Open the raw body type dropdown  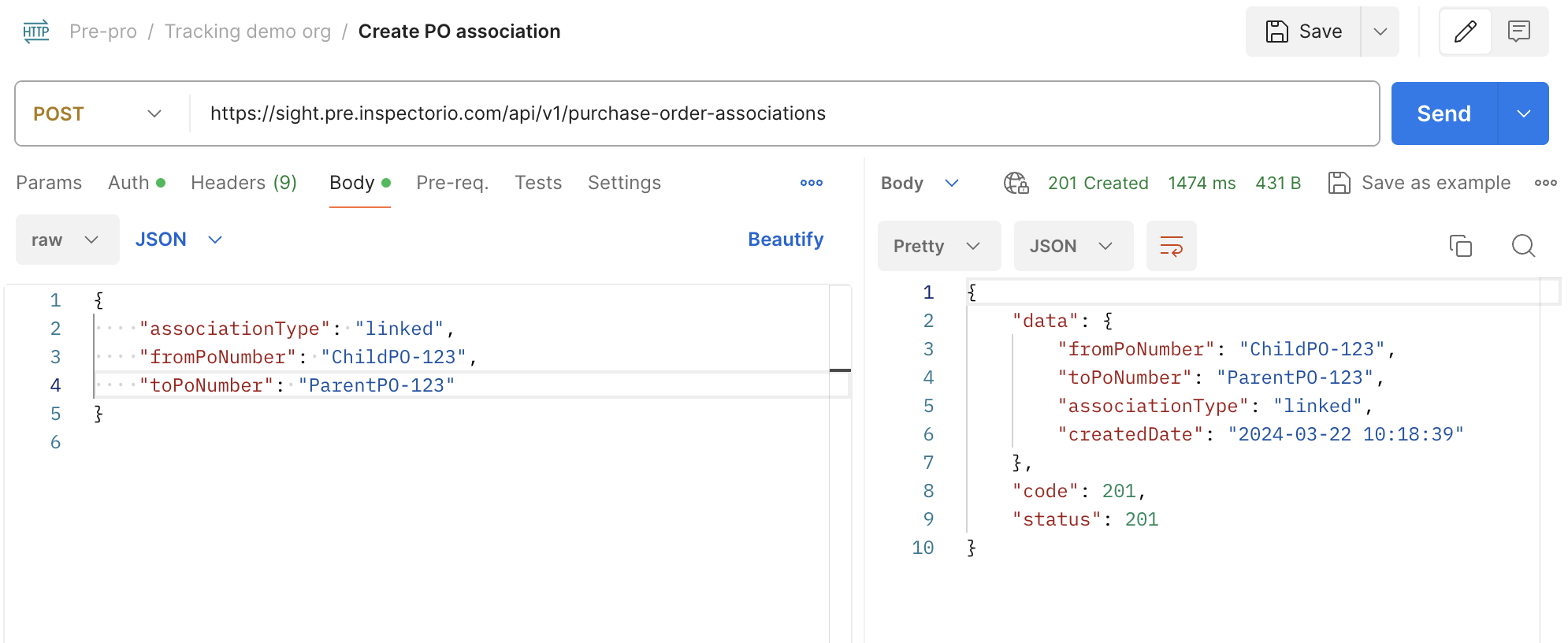pos(67,240)
